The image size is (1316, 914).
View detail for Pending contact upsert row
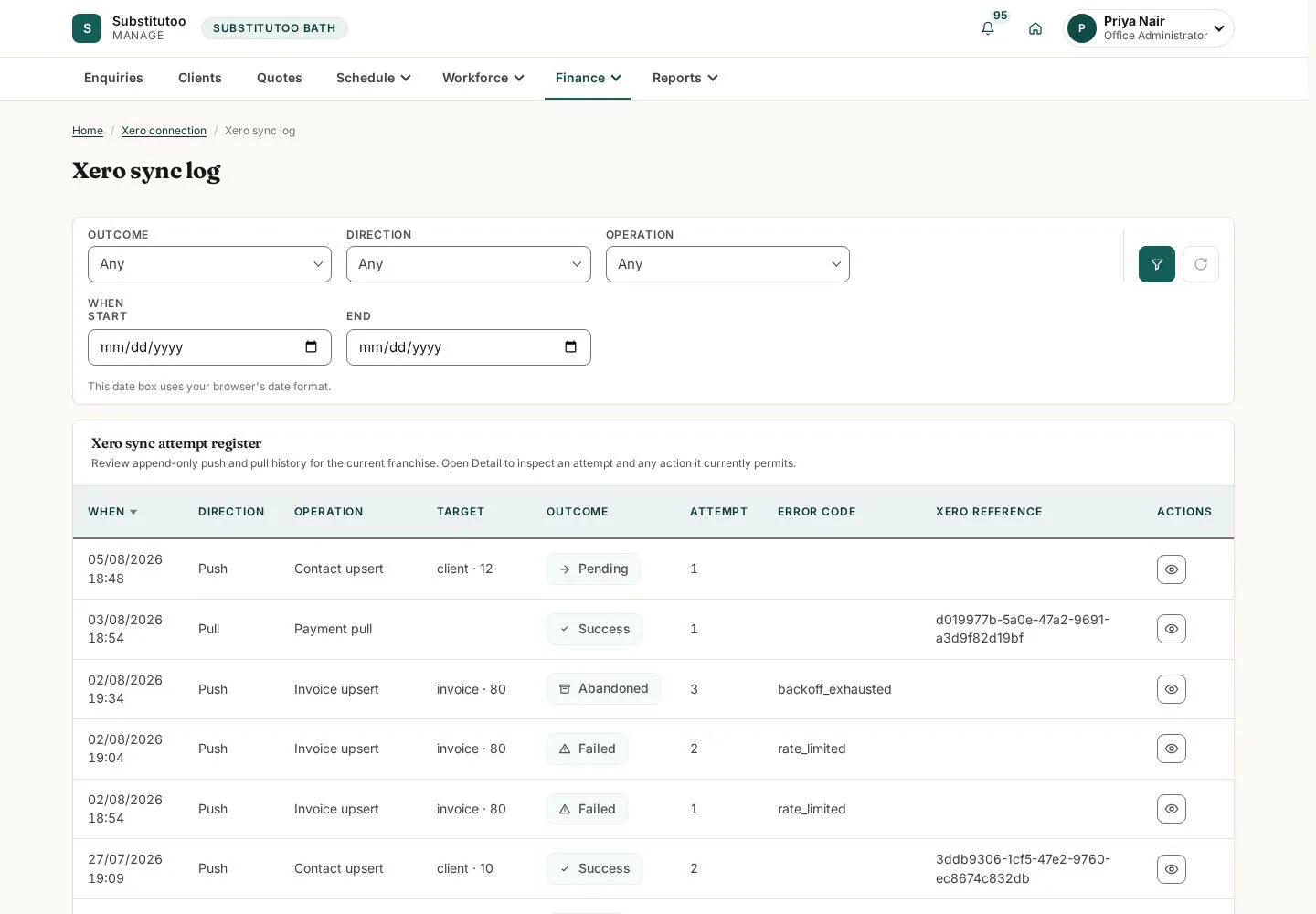(x=1172, y=569)
